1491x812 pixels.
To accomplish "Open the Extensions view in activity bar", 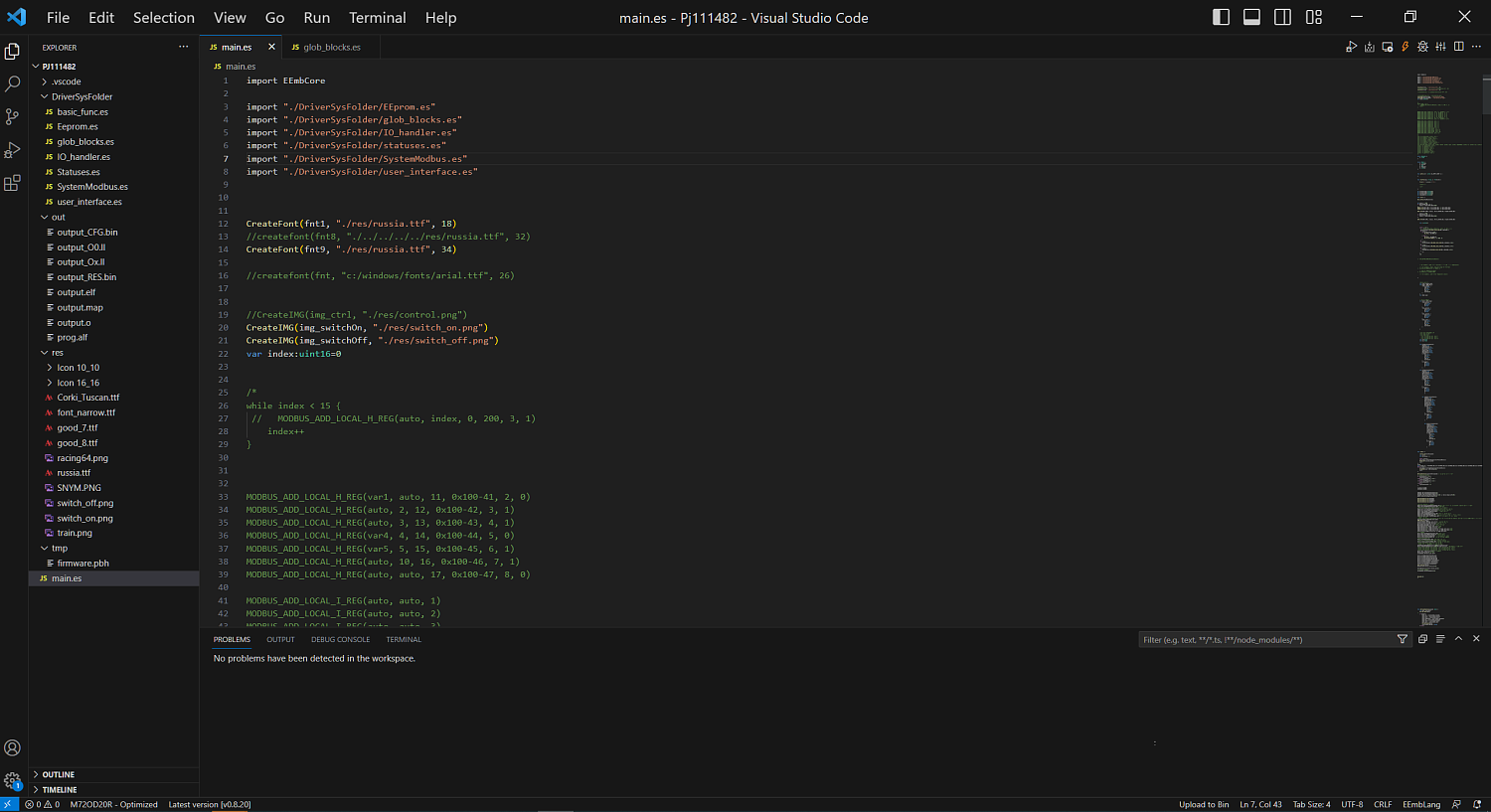I will tap(12, 183).
